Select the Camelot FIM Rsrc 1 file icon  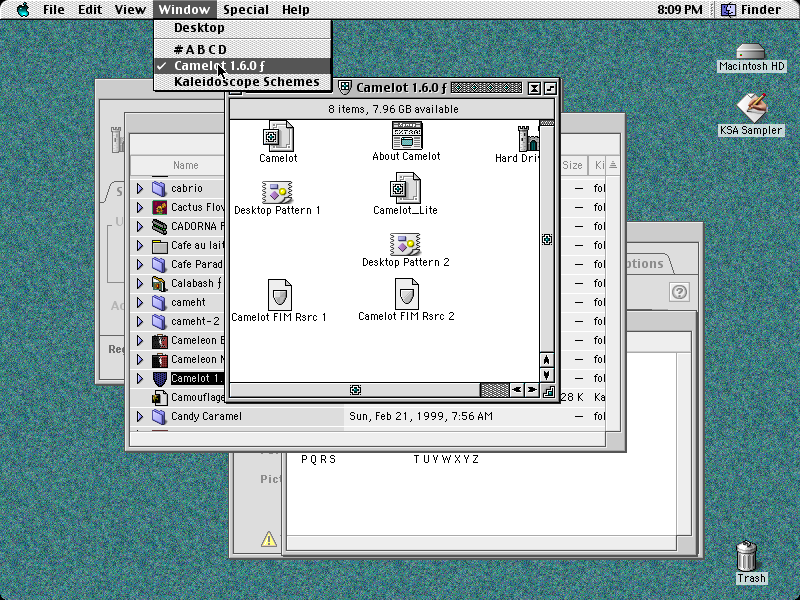pos(280,294)
